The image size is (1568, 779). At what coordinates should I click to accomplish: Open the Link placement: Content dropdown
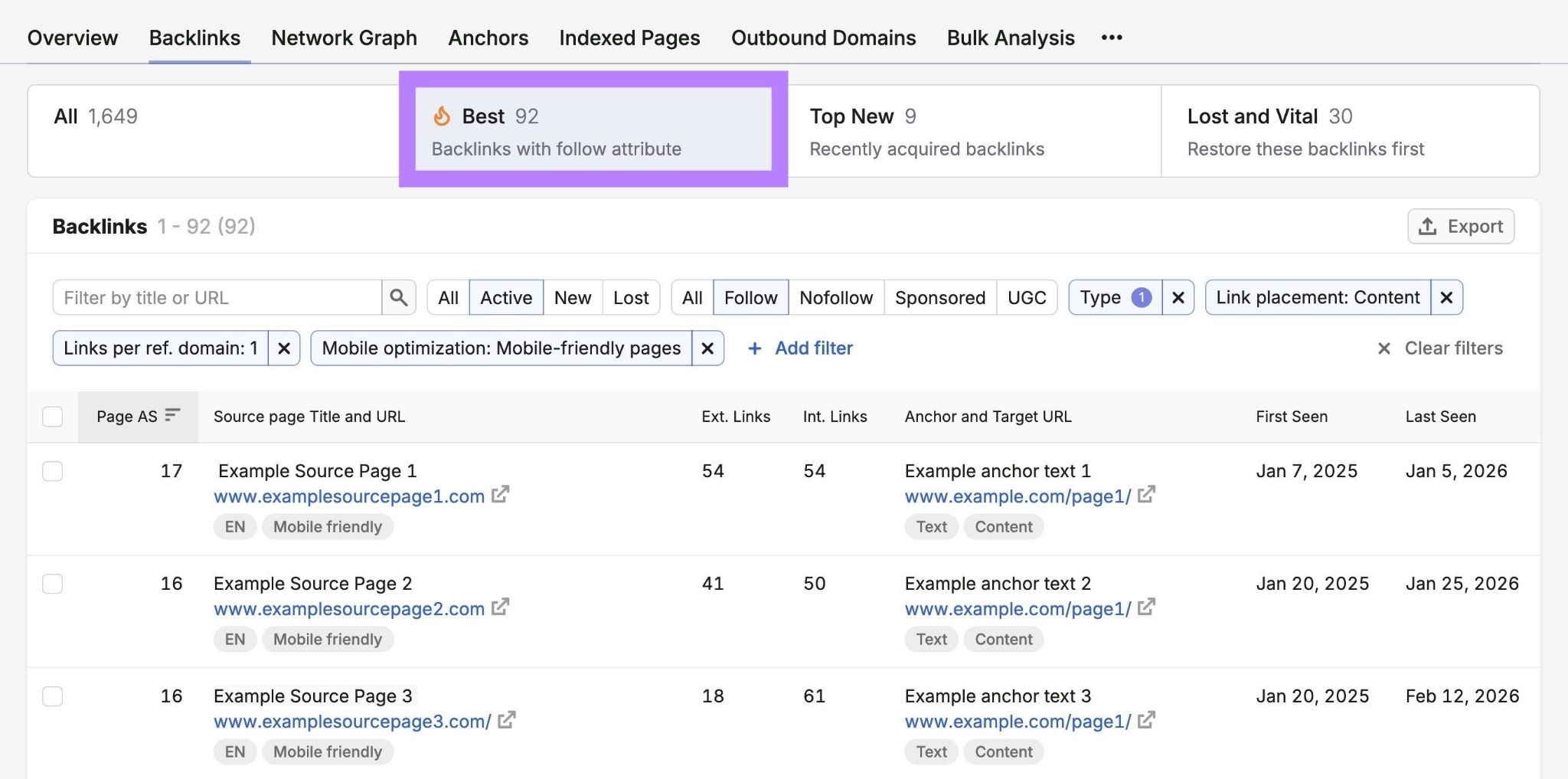(1318, 297)
